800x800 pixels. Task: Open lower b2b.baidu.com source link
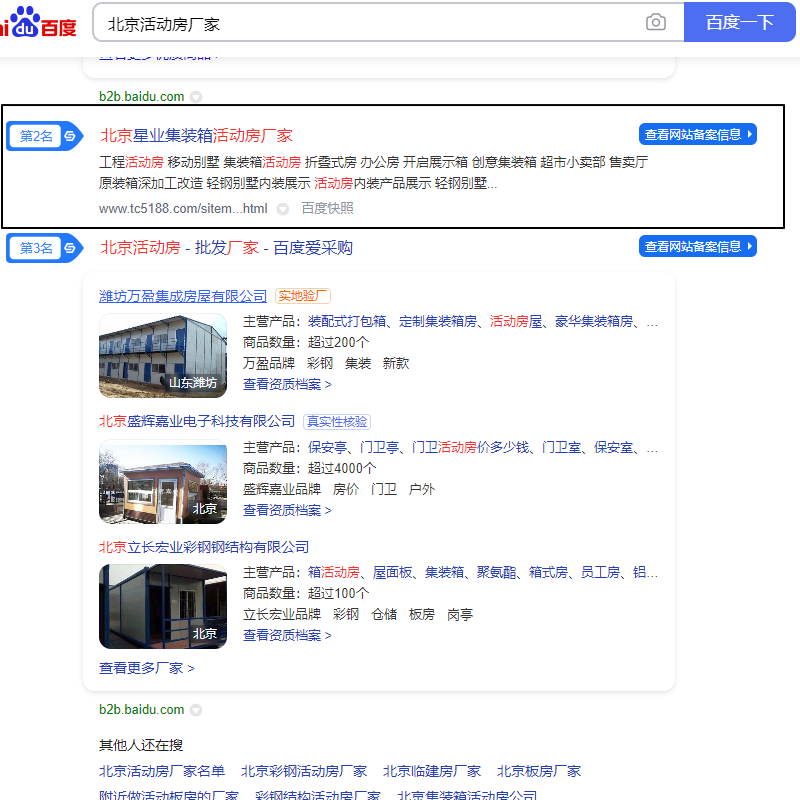pos(141,710)
